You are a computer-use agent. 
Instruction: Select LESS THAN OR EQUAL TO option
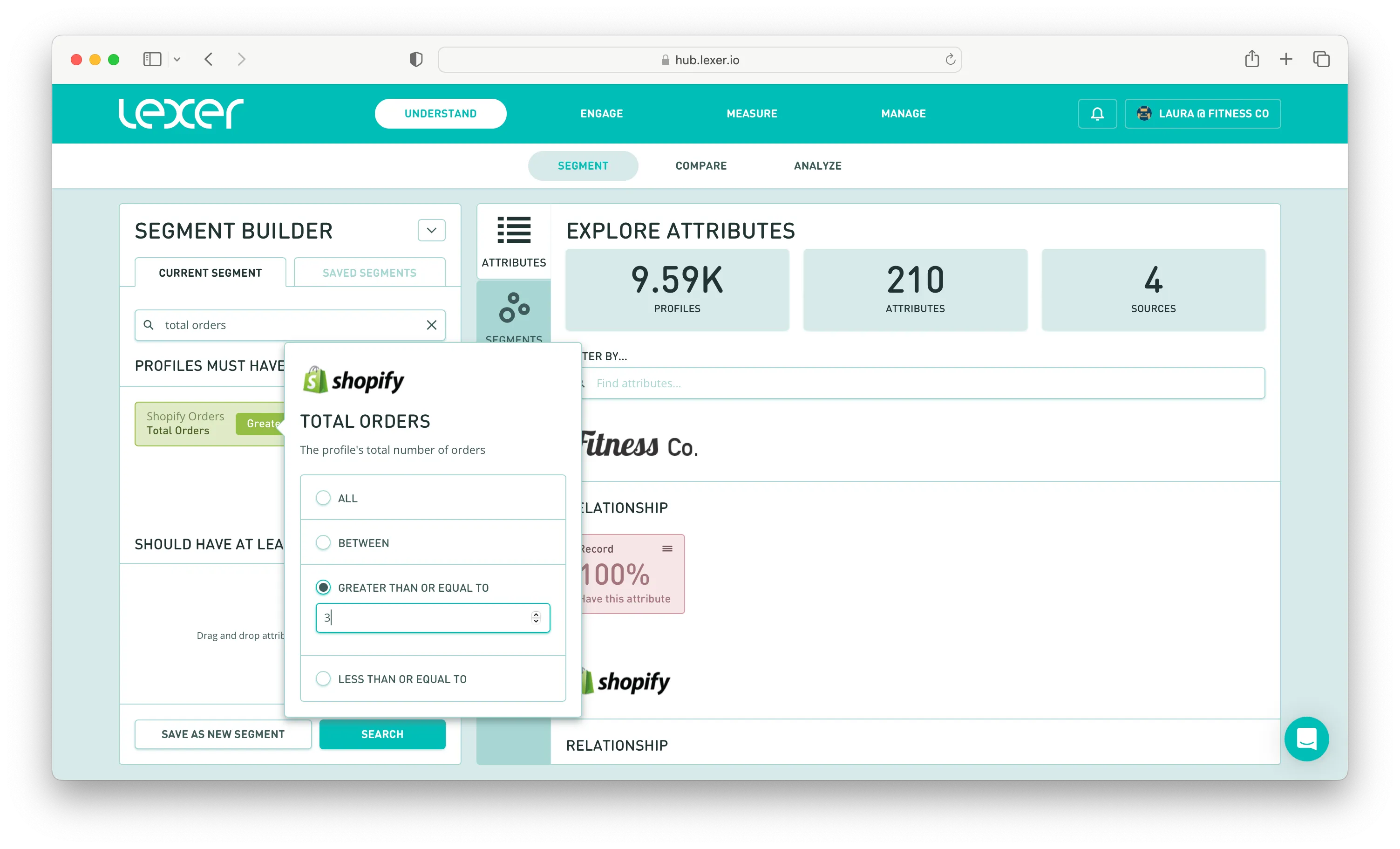coord(323,678)
